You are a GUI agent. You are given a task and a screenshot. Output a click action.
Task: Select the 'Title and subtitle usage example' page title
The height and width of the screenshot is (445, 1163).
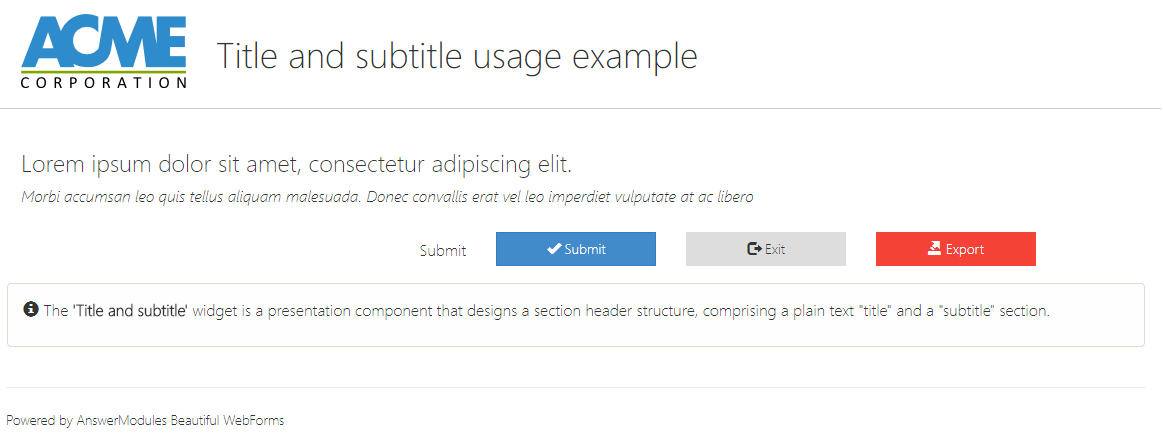[x=457, y=56]
